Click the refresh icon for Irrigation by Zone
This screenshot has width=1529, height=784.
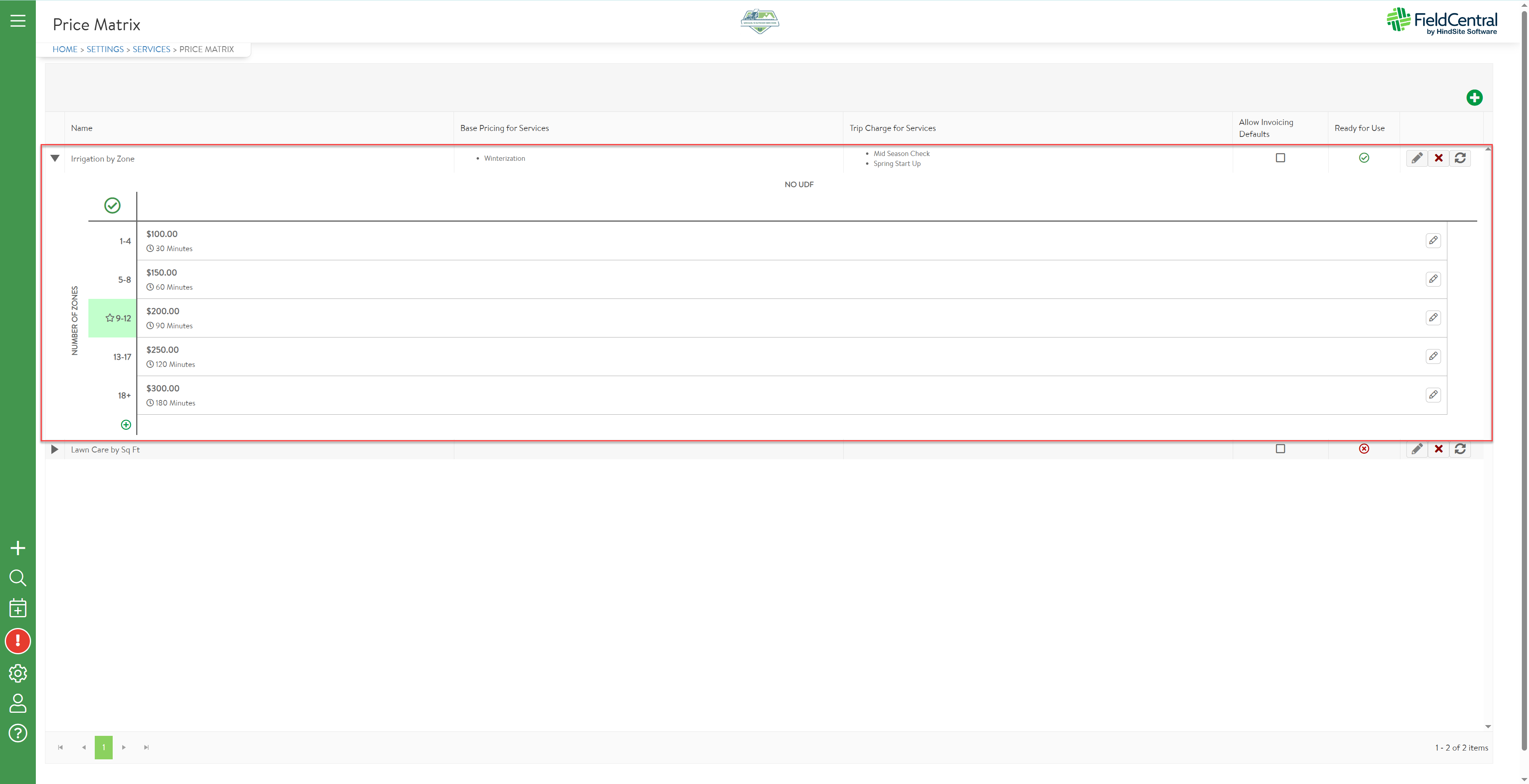tap(1460, 158)
